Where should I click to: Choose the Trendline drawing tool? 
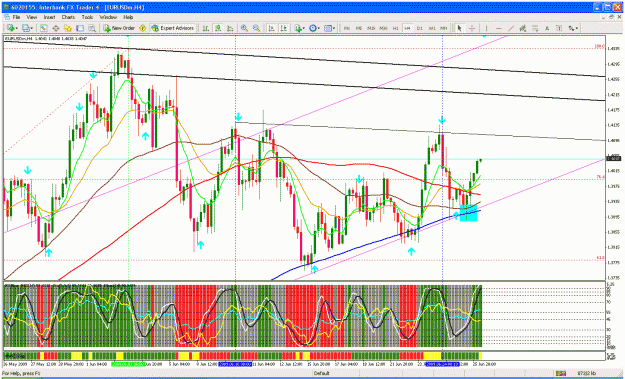pyautogui.click(x=511, y=28)
